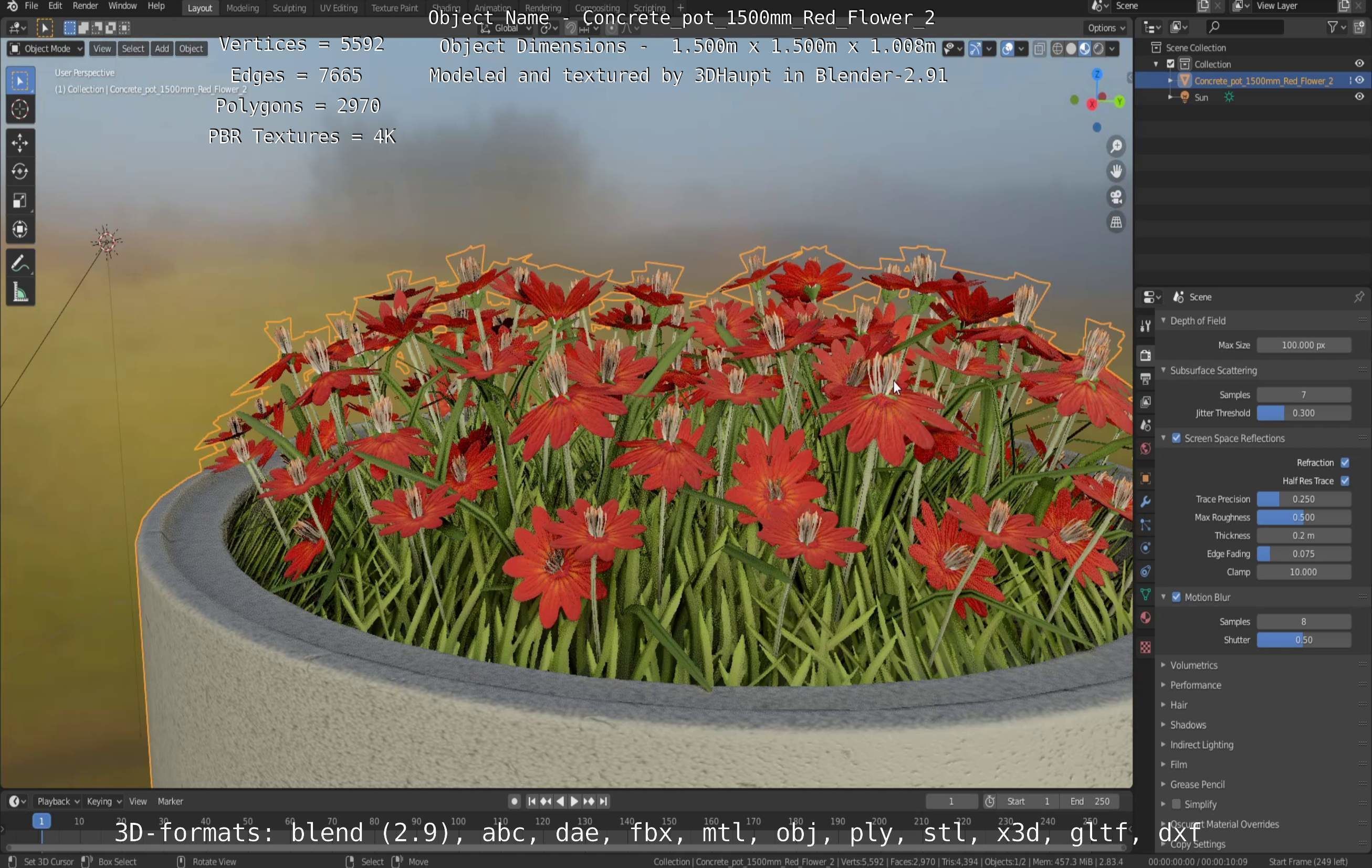The height and width of the screenshot is (868, 1372).
Task: Open the File menu
Action: pos(32,6)
